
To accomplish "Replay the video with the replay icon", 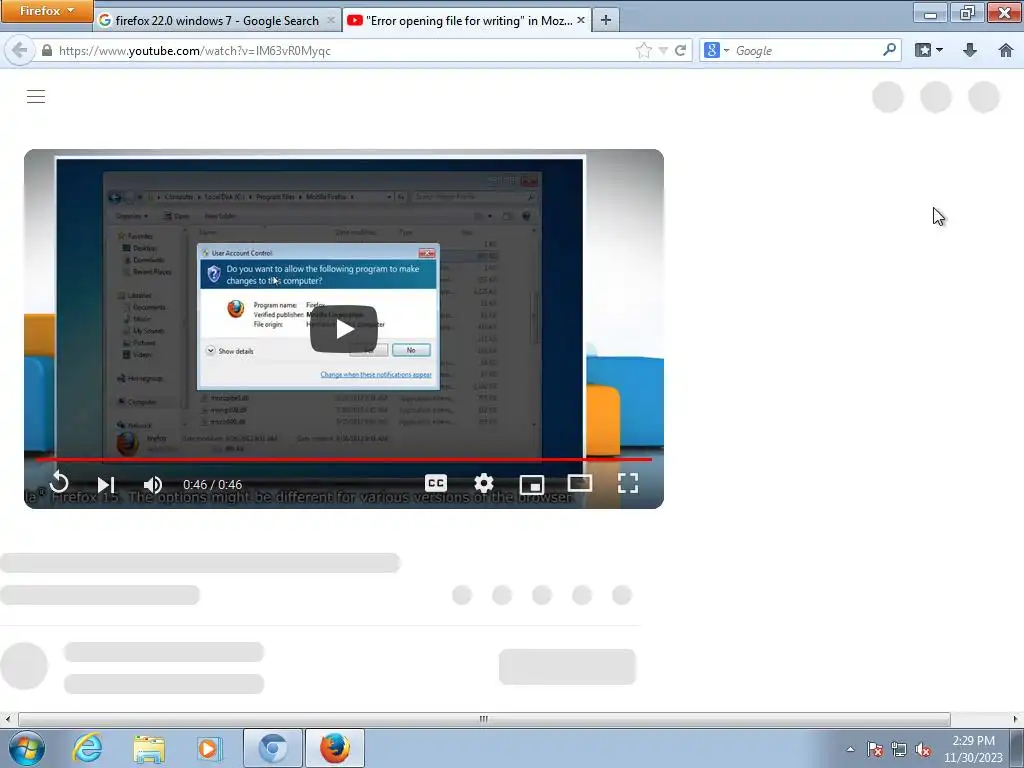I will pos(59,483).
